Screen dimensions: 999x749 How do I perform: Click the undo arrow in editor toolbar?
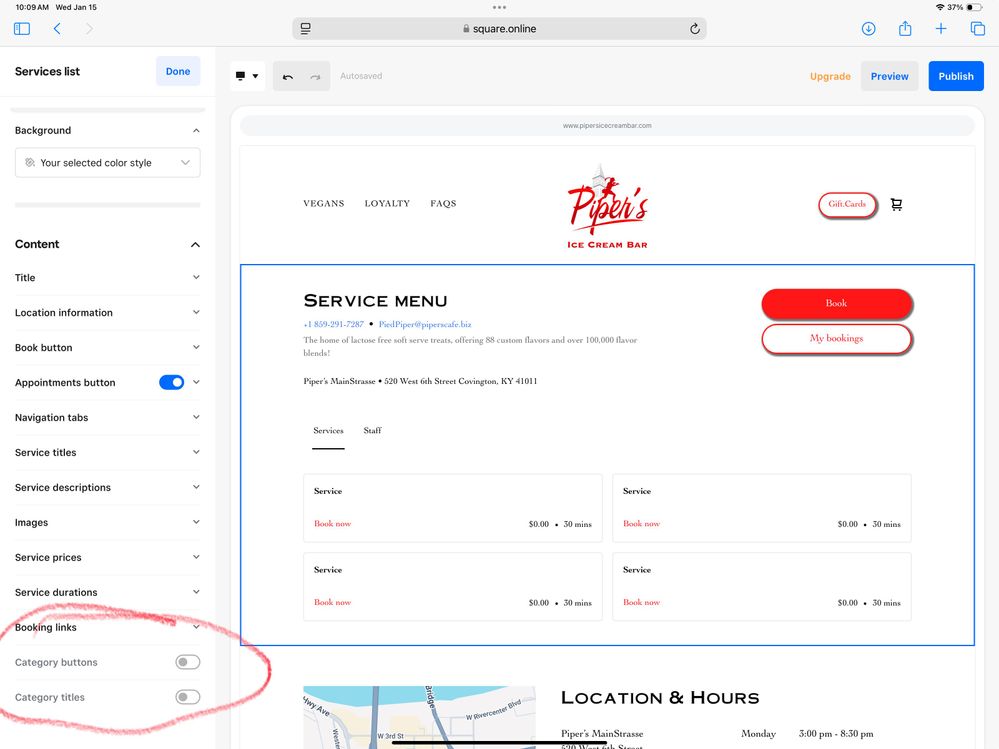pos(288,76)
